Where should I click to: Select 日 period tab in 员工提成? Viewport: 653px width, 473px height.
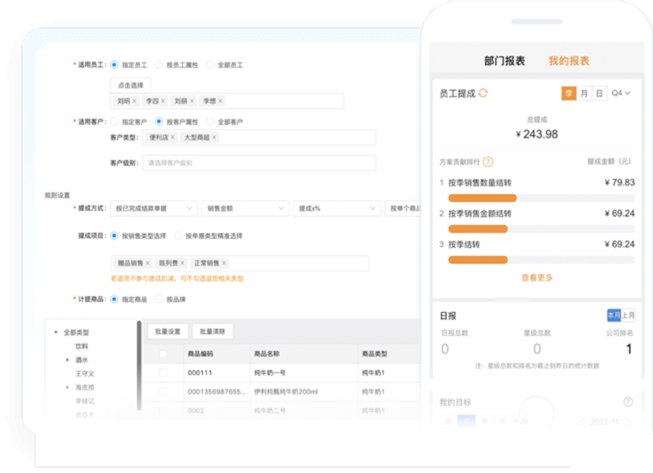599,93
